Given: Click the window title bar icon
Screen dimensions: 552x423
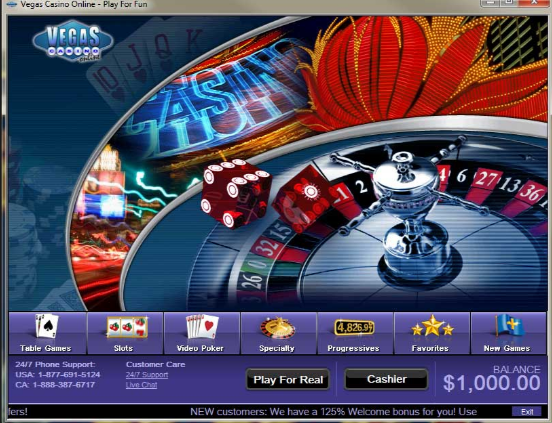Looking at the screenshot, I should click(12, 5).
